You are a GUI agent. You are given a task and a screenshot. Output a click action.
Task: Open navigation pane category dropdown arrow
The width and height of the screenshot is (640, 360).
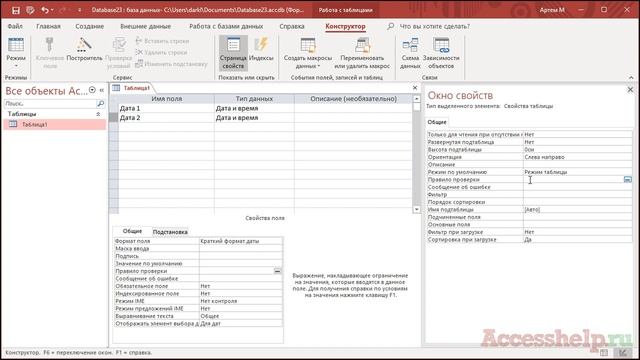[92, 90]
